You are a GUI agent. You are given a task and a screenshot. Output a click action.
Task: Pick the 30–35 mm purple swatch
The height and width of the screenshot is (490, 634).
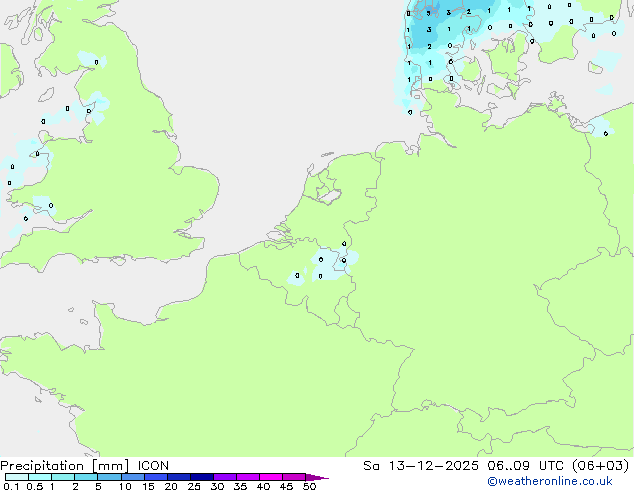point(225,477)
